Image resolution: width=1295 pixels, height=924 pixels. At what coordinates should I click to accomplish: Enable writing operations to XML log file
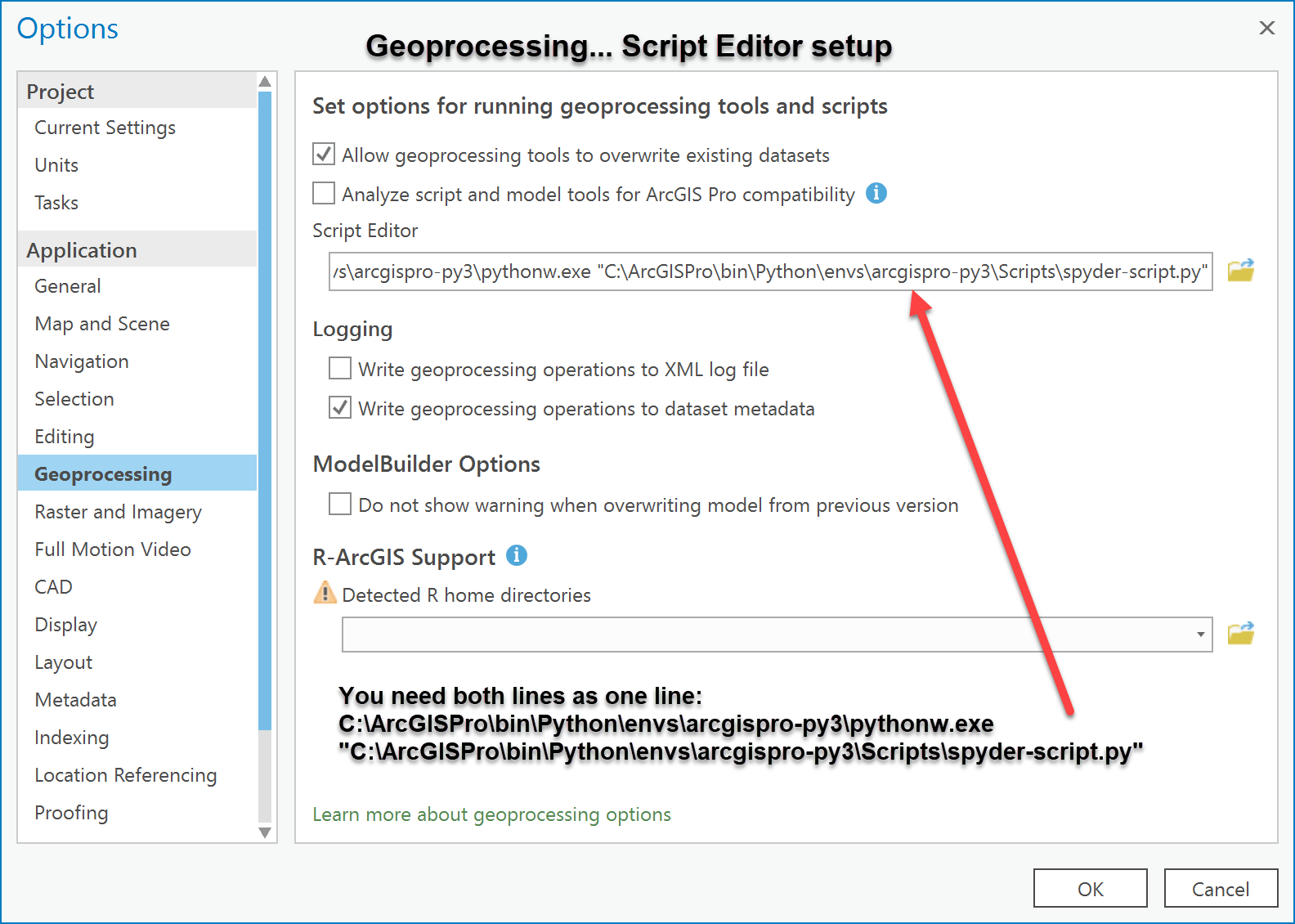[340, 368]
